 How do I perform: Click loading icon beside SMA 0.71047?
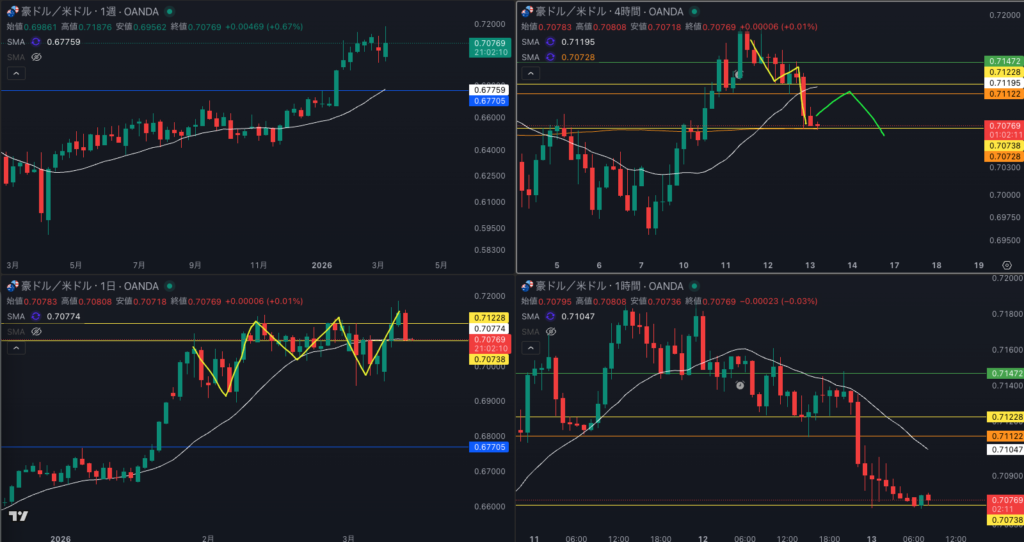click(550, 316)
